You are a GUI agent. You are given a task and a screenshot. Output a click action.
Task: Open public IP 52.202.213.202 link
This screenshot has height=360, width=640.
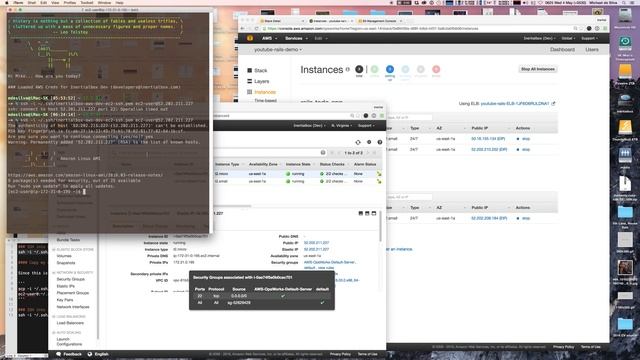coord(489,149)
